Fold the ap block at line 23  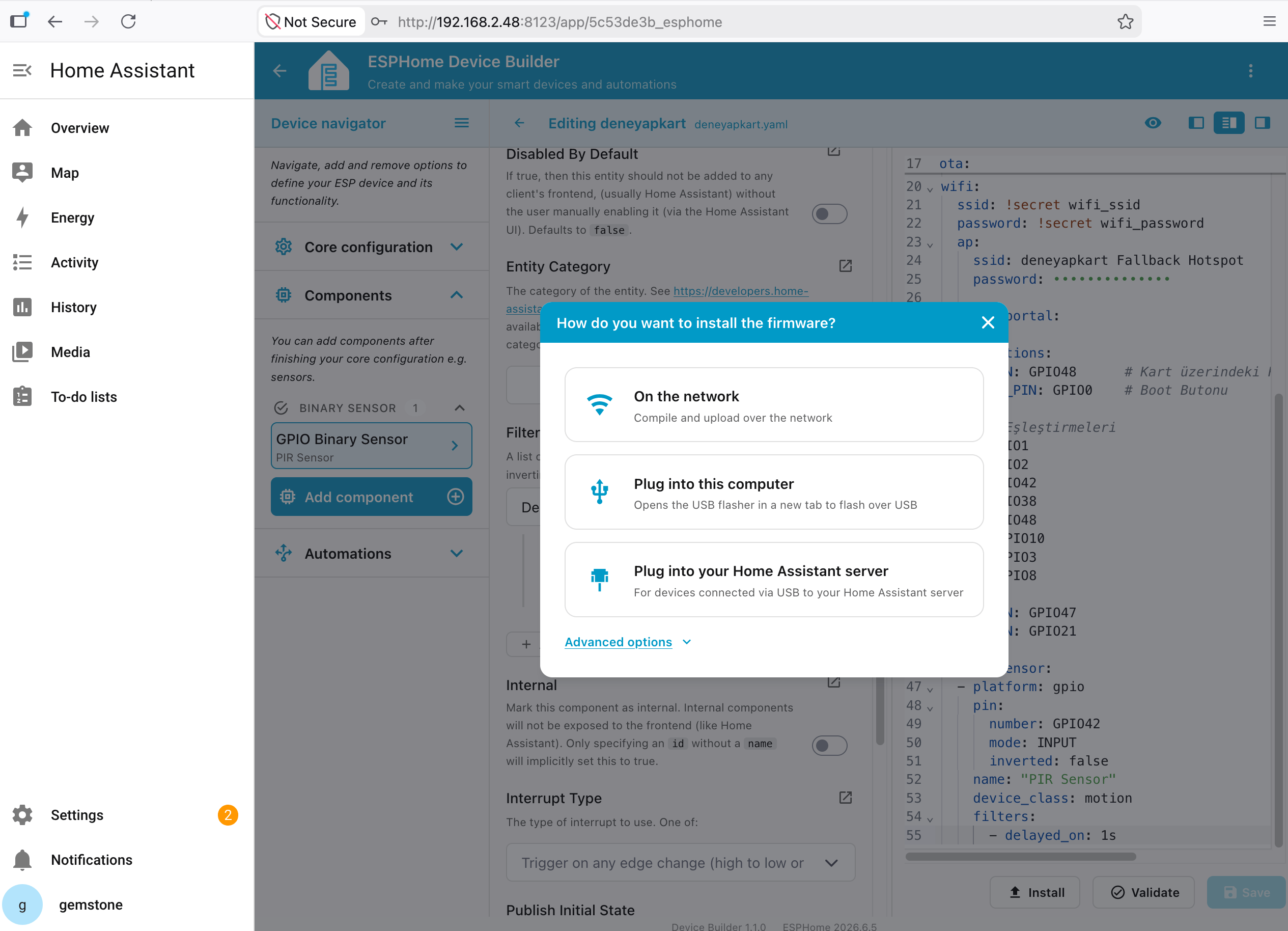coord(930,244)
